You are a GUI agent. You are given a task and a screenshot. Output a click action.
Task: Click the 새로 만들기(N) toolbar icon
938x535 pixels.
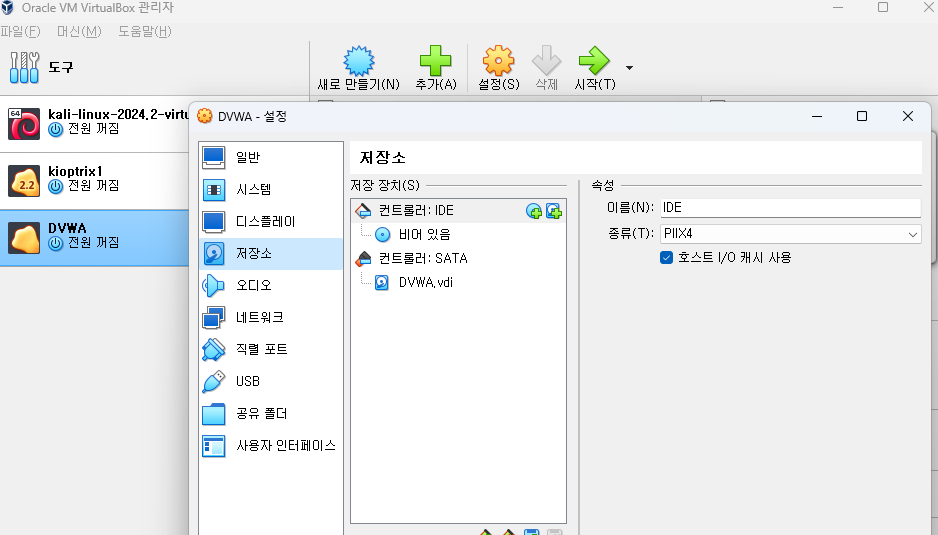(358, 61)
